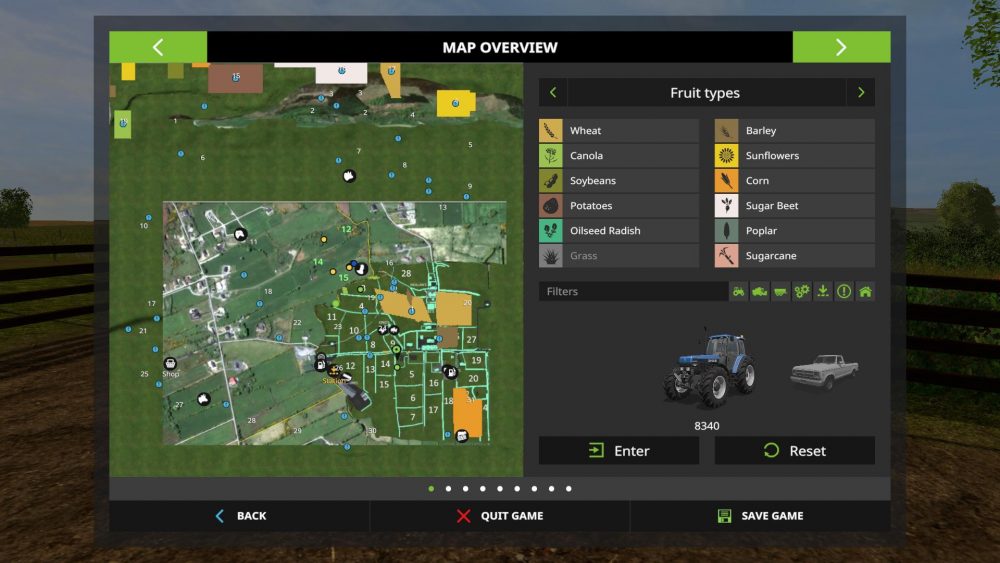Click SAVE GAME
The width and height of the screenshot is (1000, 563).
coord(760,516)
